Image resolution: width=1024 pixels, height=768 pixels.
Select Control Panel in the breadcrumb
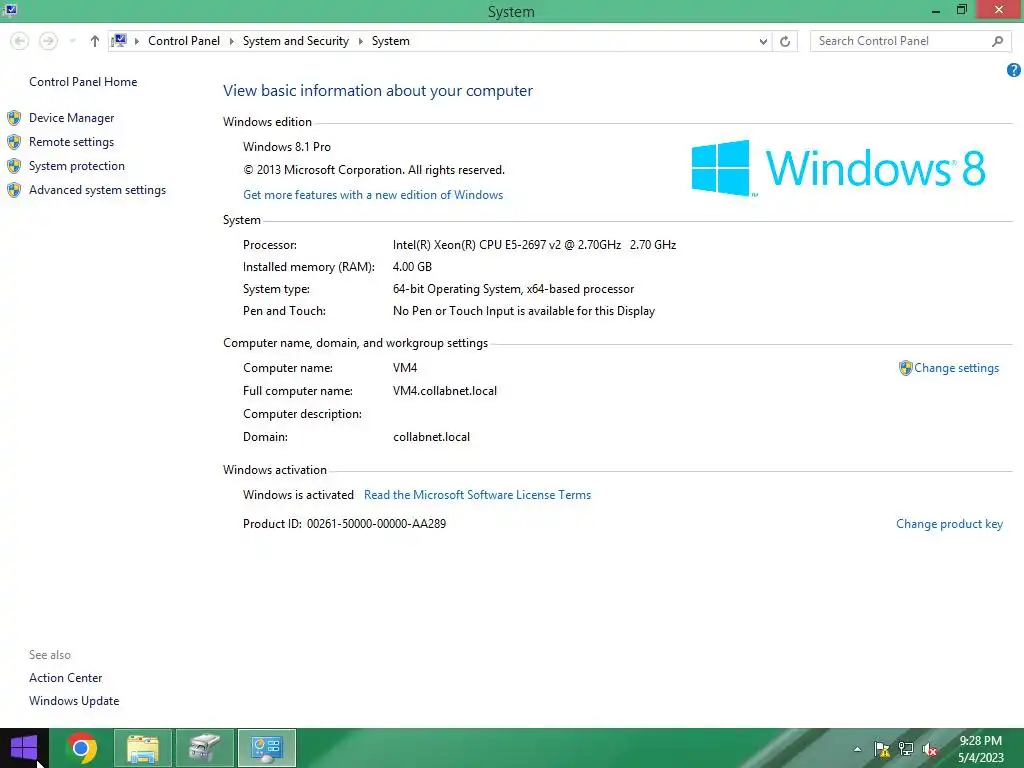pos(184,40)
